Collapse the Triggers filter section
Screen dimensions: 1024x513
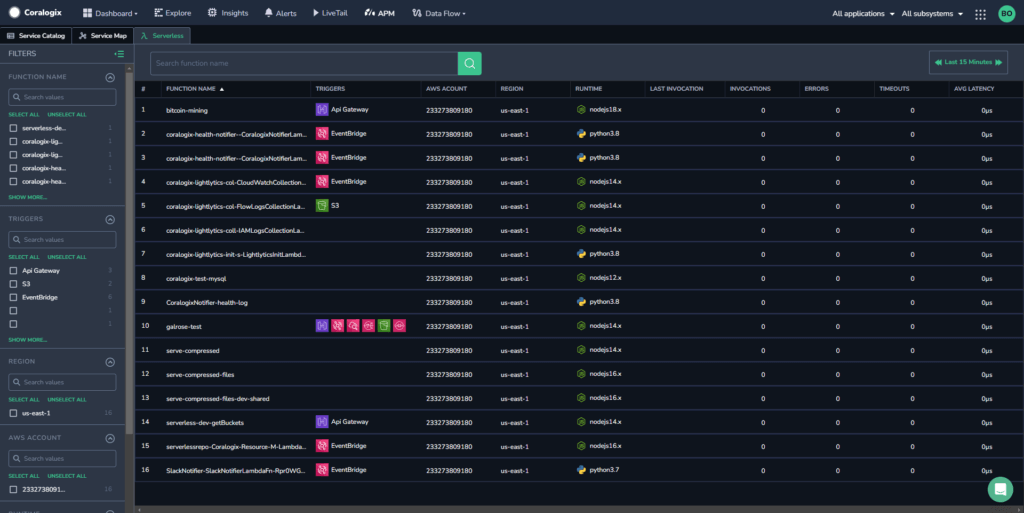click(x=110, y=220)
